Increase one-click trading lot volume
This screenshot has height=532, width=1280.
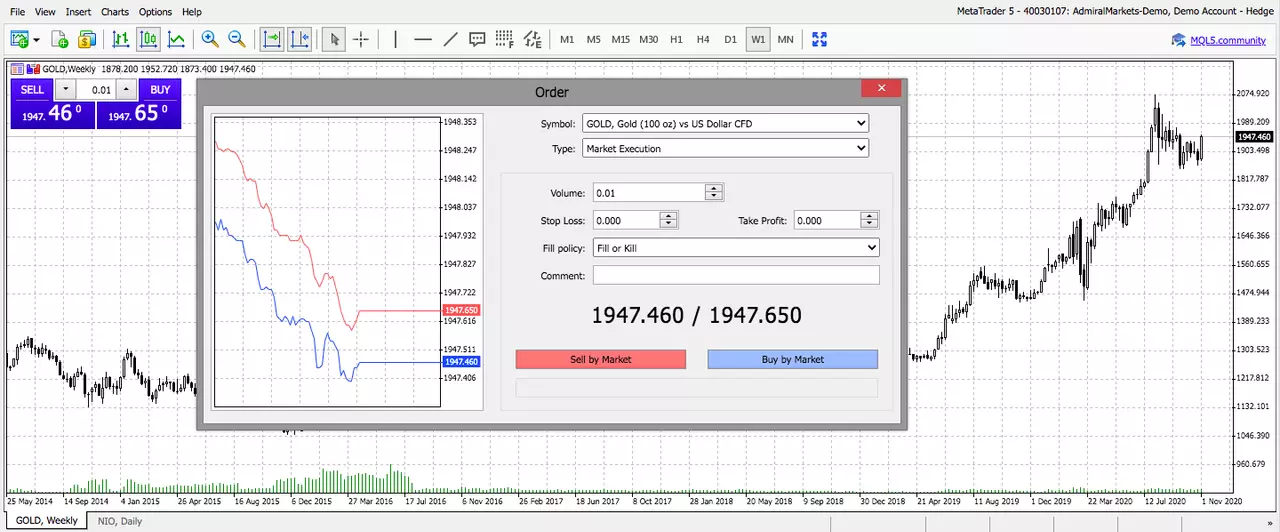click(126, 89)
